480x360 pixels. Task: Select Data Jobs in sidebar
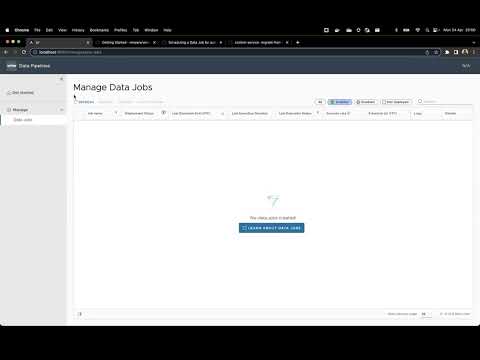tap(23, 120)
